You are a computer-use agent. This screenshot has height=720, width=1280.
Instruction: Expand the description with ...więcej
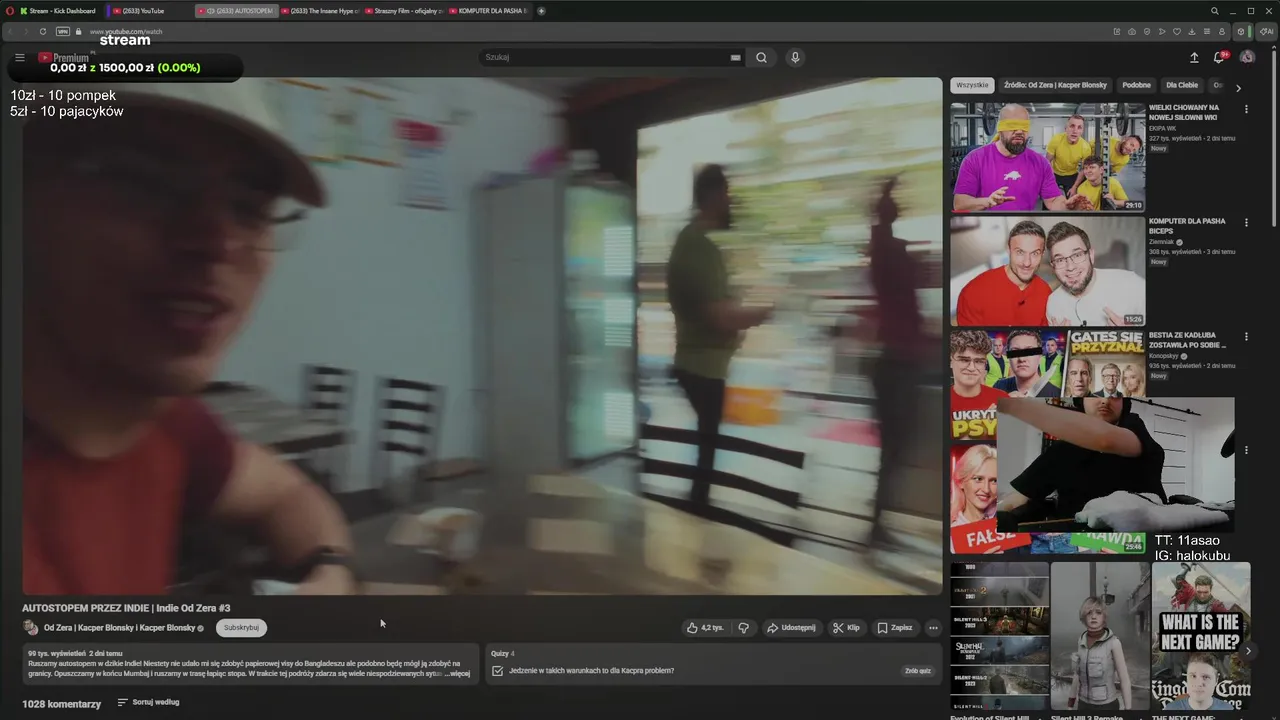(x=457, y=674)
